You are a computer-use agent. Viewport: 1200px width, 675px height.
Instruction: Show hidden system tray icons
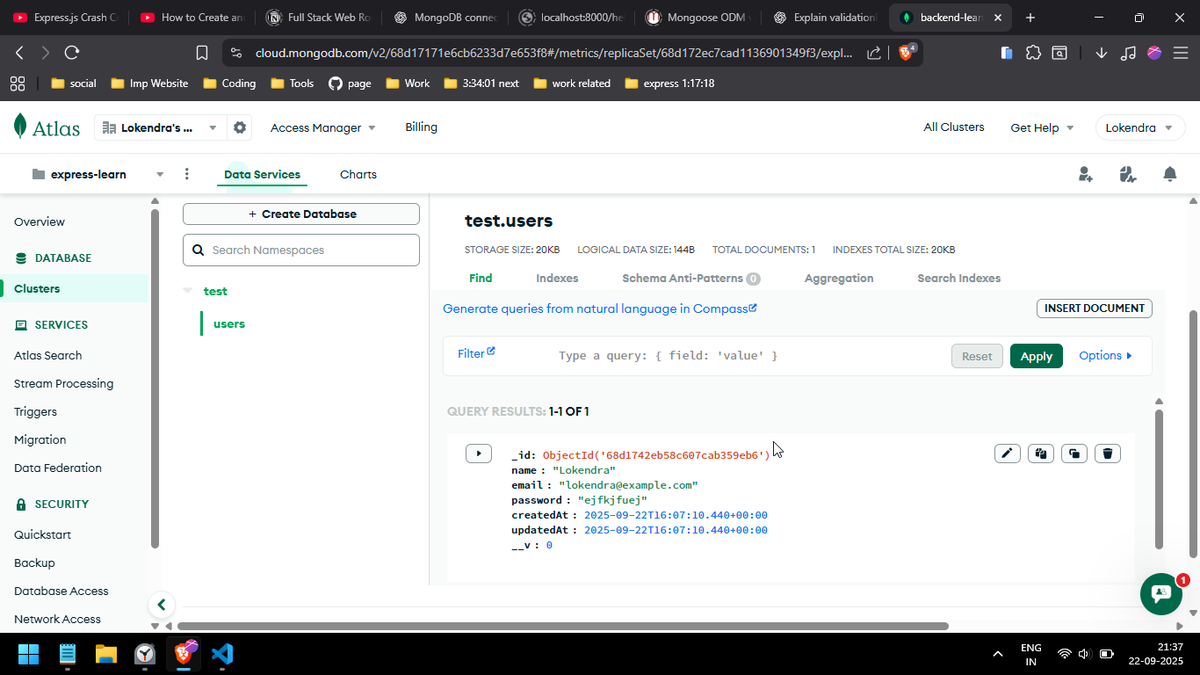point(997,654)
